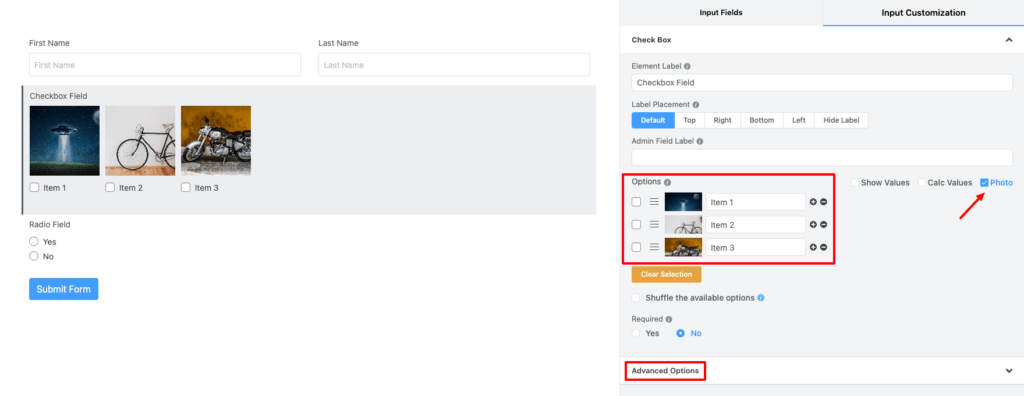Tick the Show Values checkbox
This screenshot has height=396, width=1024.
click(854, 183)
